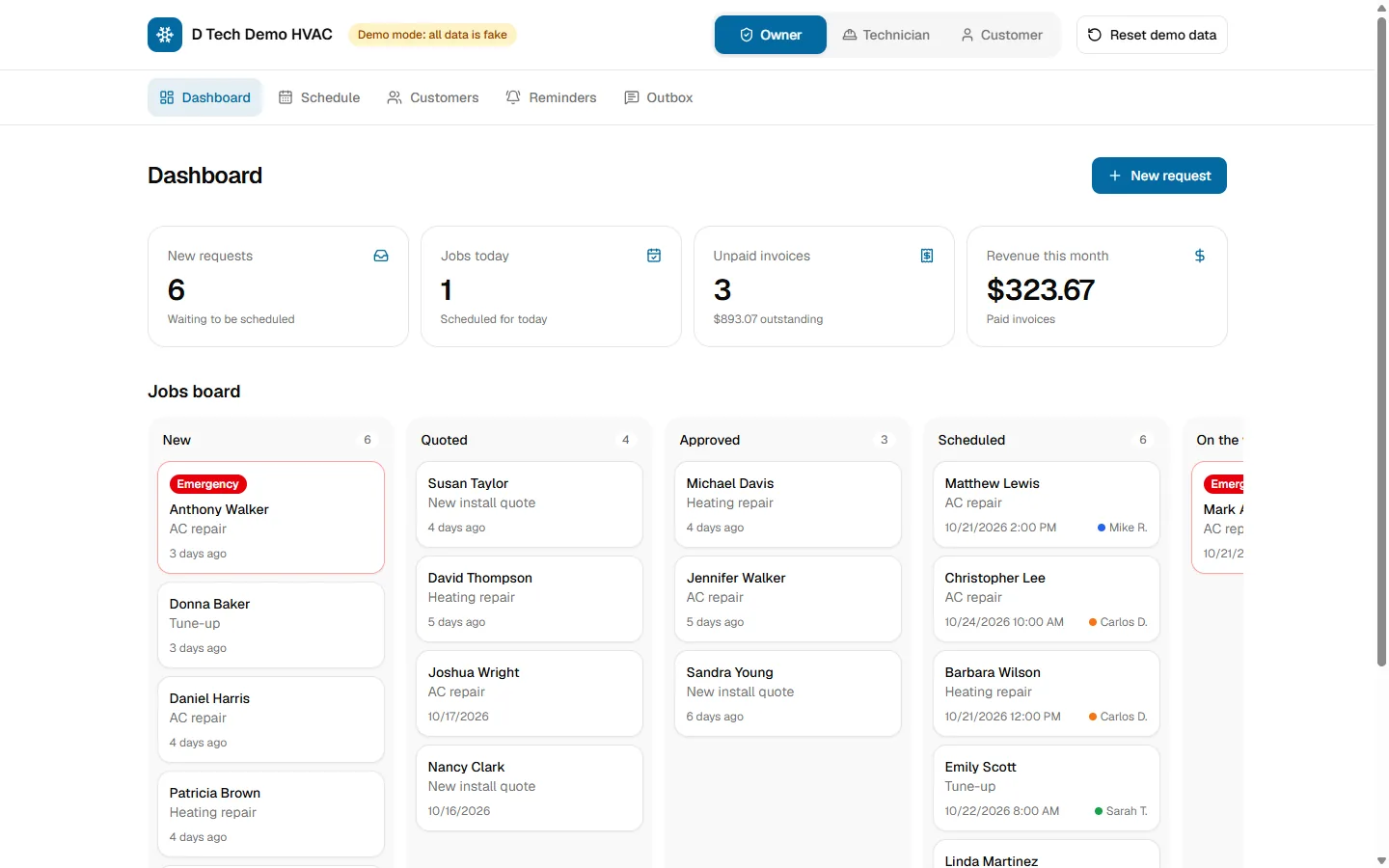
Task: Click the Dashboard grid icon in navigation
Action: [167, 97]
